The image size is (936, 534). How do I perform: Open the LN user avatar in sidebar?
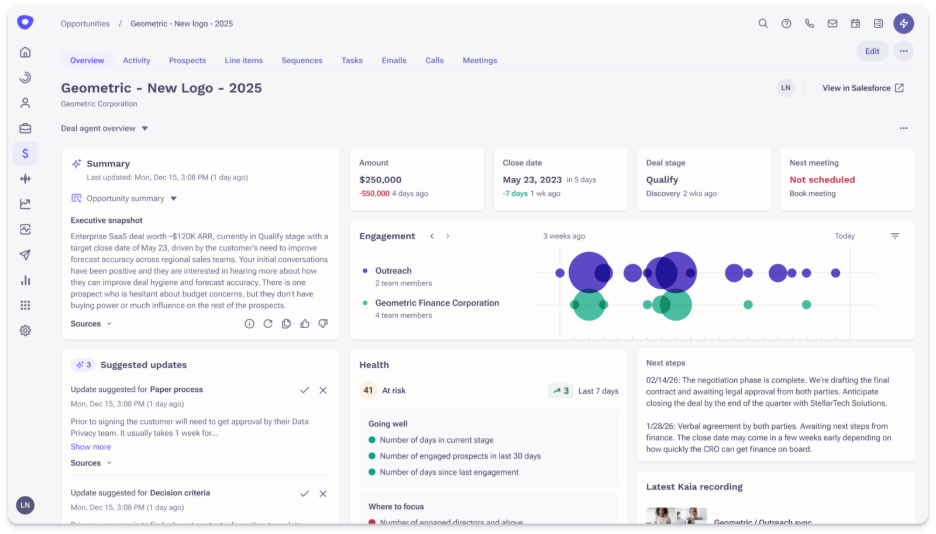[25, 505]
